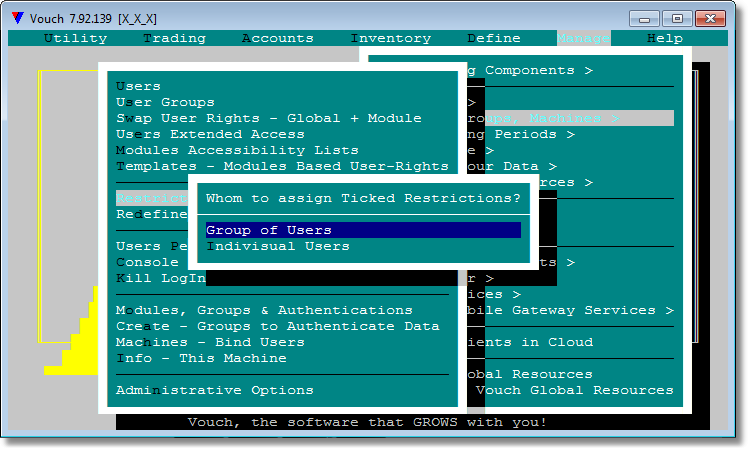
Task: Click the Vouch slogan status line
Action: click(x=367, y=422)
